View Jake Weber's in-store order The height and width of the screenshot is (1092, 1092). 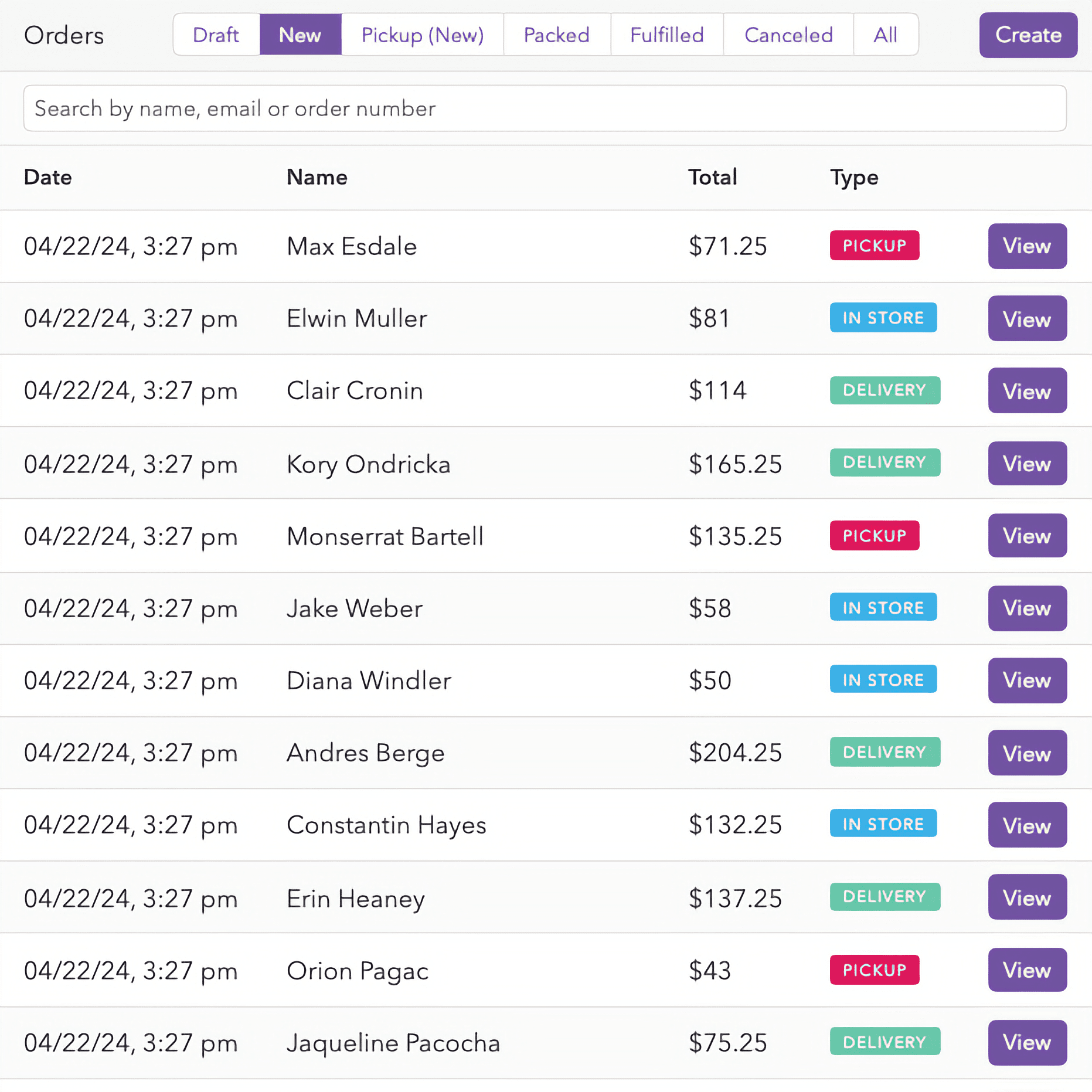[x=1027, y=608]
